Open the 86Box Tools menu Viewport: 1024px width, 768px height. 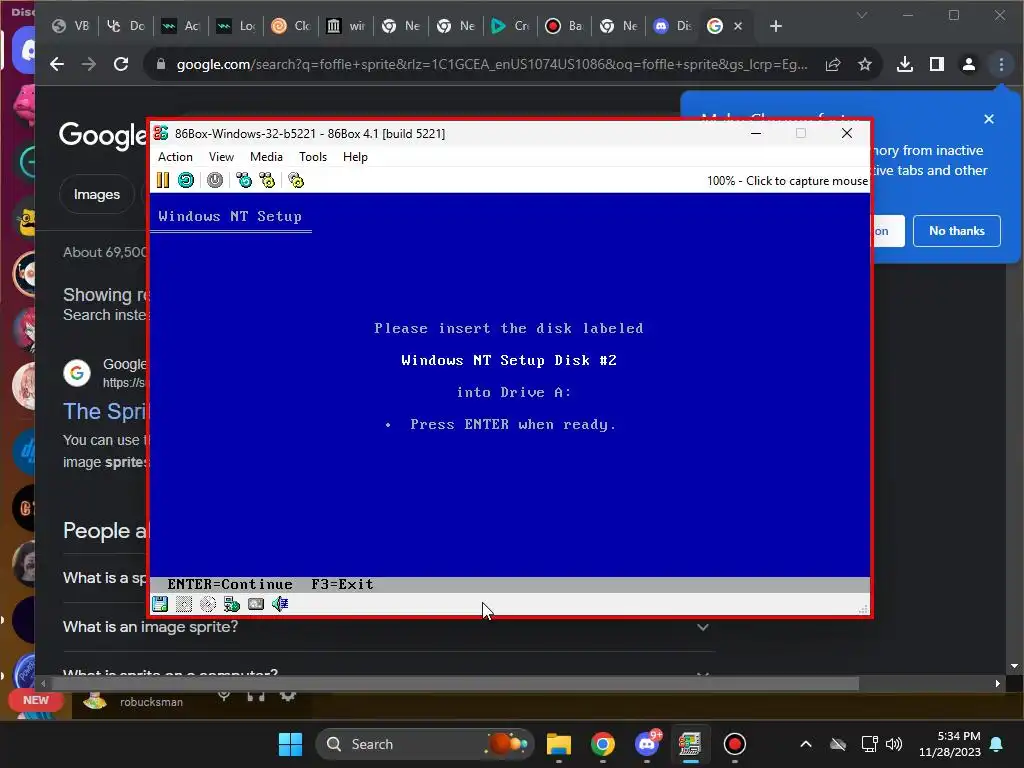click(312, 157)
